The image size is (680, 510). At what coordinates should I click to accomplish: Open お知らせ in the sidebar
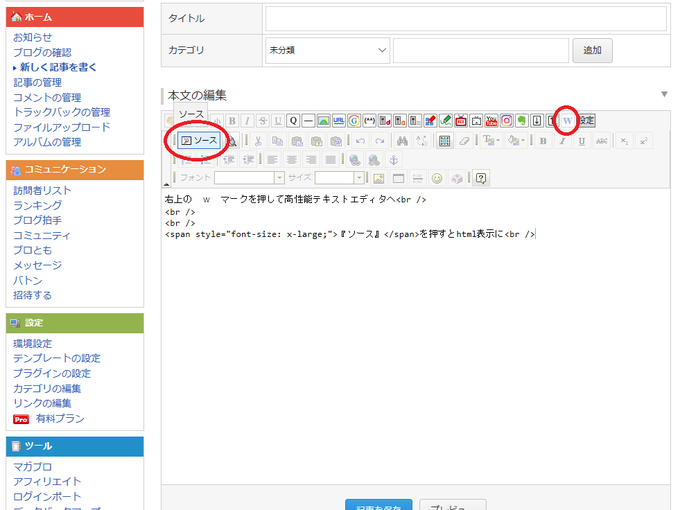pos(33,37)
